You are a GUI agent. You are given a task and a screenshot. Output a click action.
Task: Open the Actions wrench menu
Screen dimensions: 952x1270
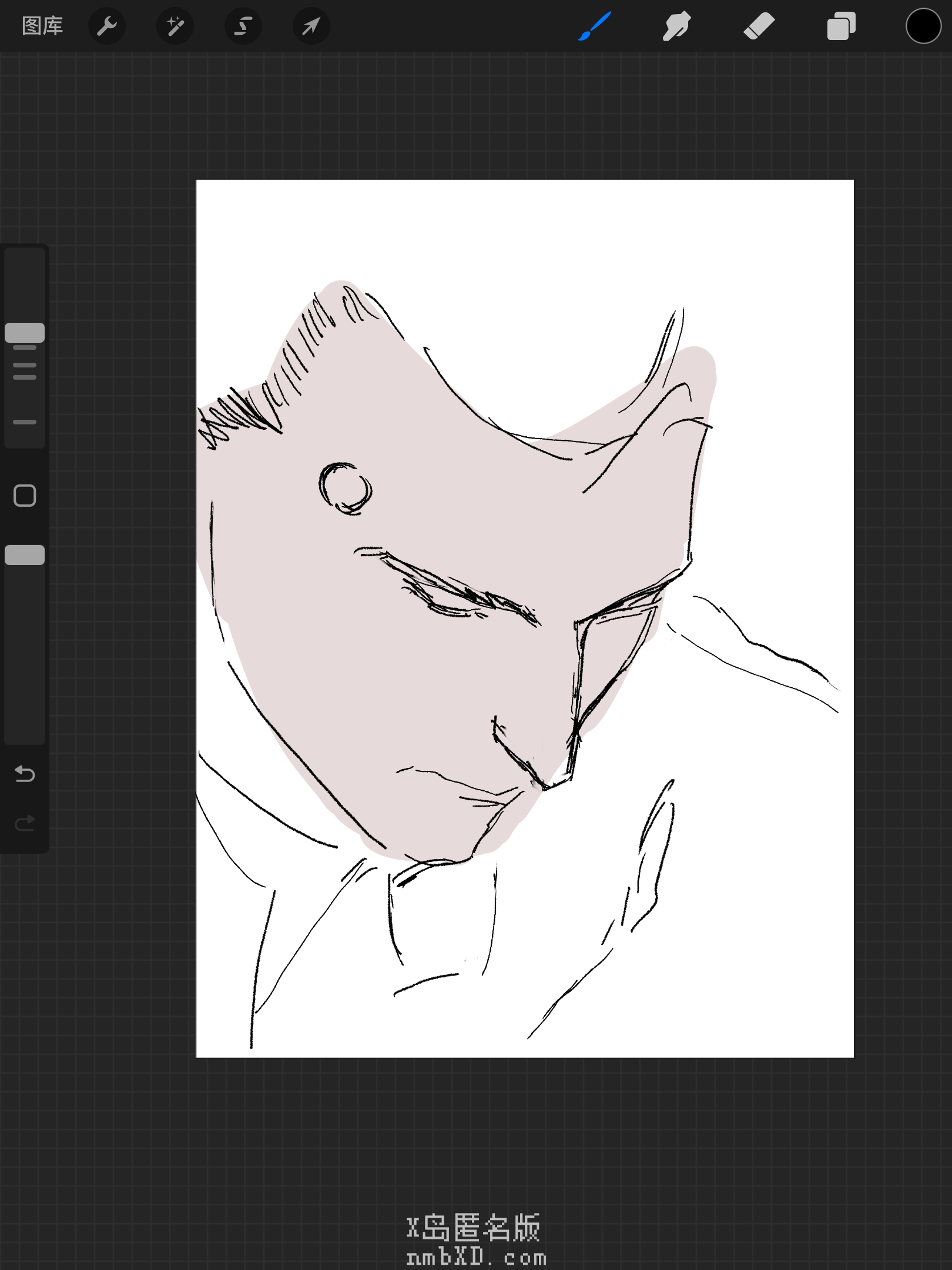[107, 26]
